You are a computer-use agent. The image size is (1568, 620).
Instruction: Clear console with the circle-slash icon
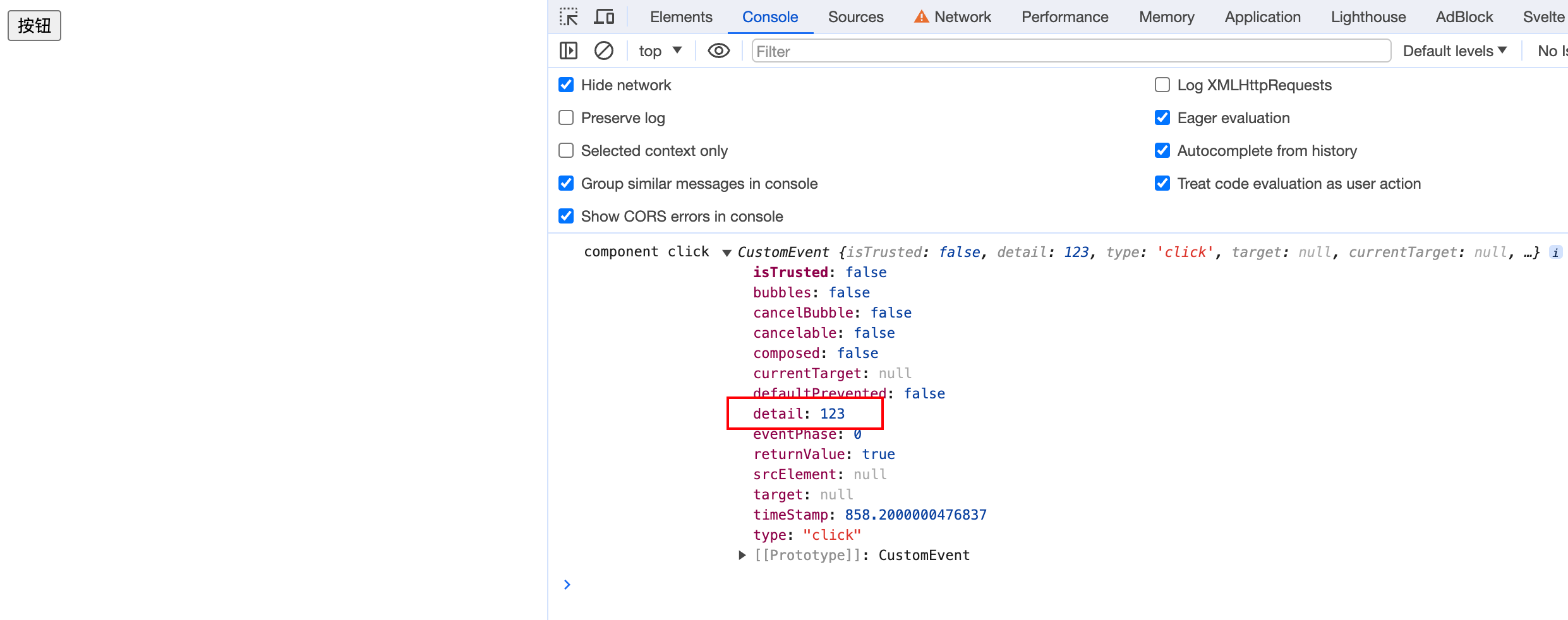pyautogui.click(x=604, y=51)
